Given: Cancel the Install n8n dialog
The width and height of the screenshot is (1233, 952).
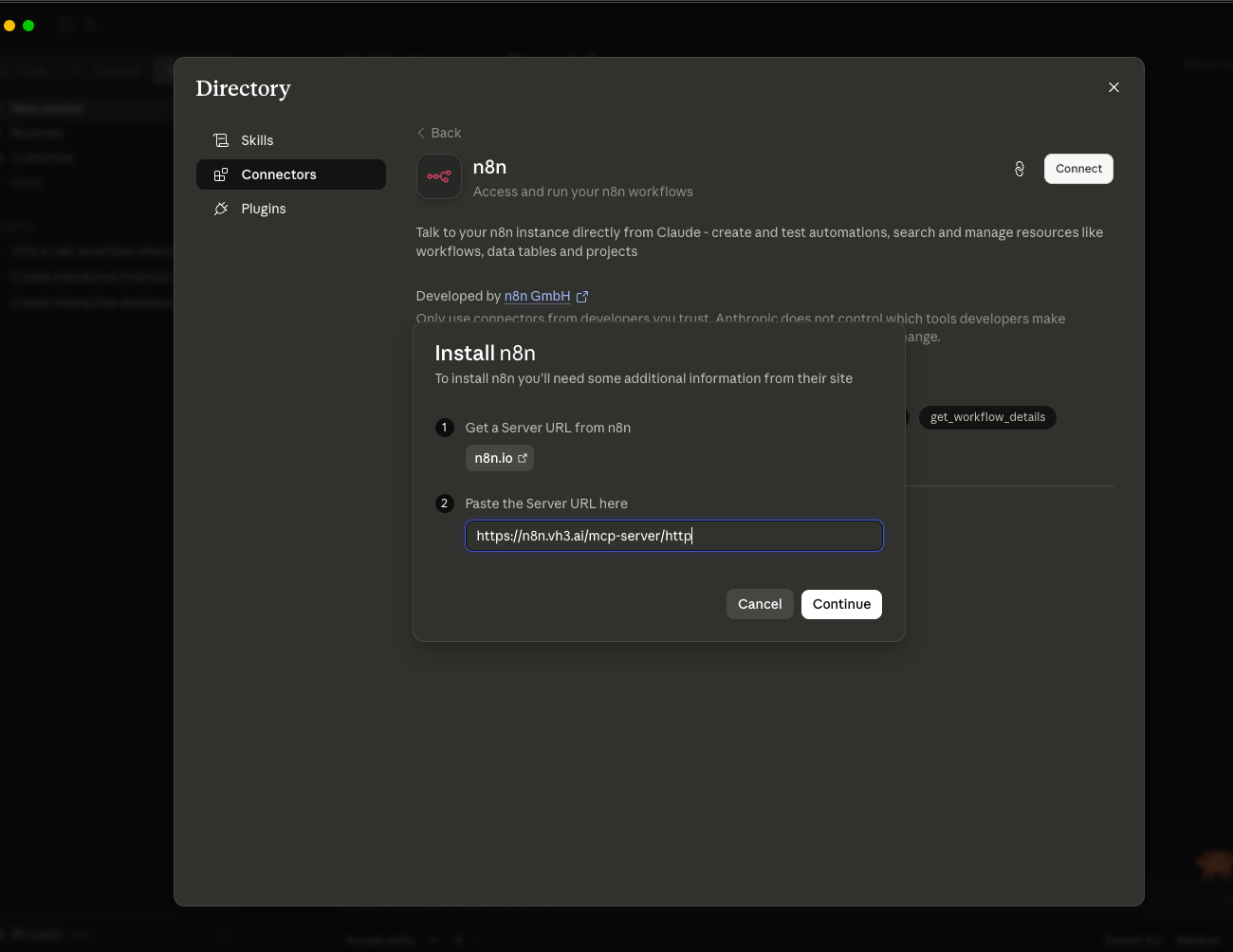Looking at the screenshot, I should coord(760,604).
